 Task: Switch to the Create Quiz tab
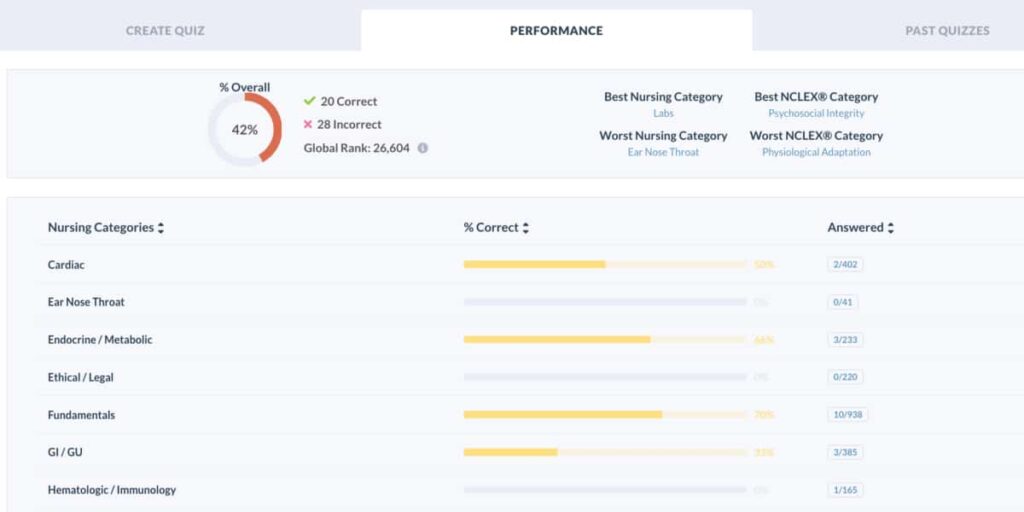pos(165,30)
